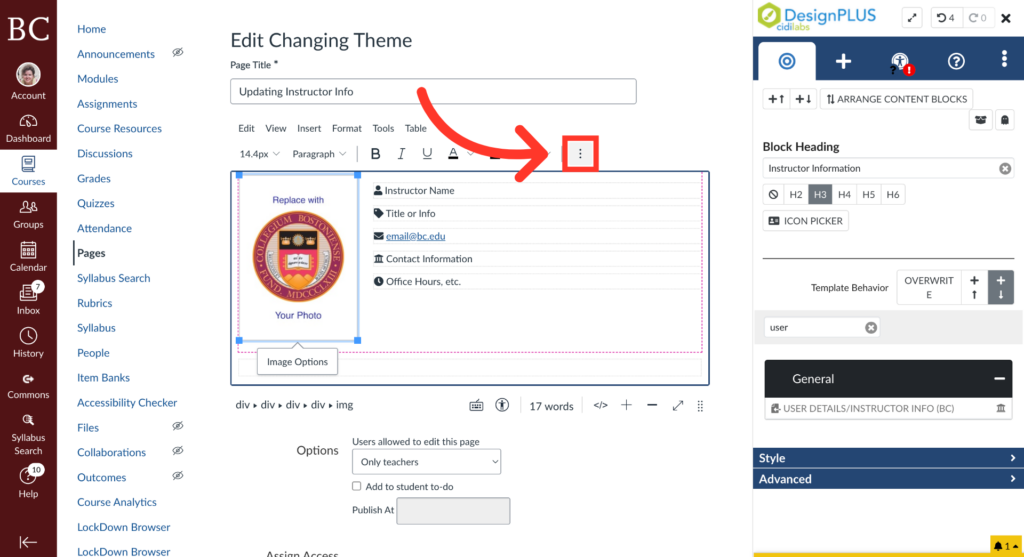Apply italic formatting in the editor
The image size is (1024, 557).
(401, 154)
